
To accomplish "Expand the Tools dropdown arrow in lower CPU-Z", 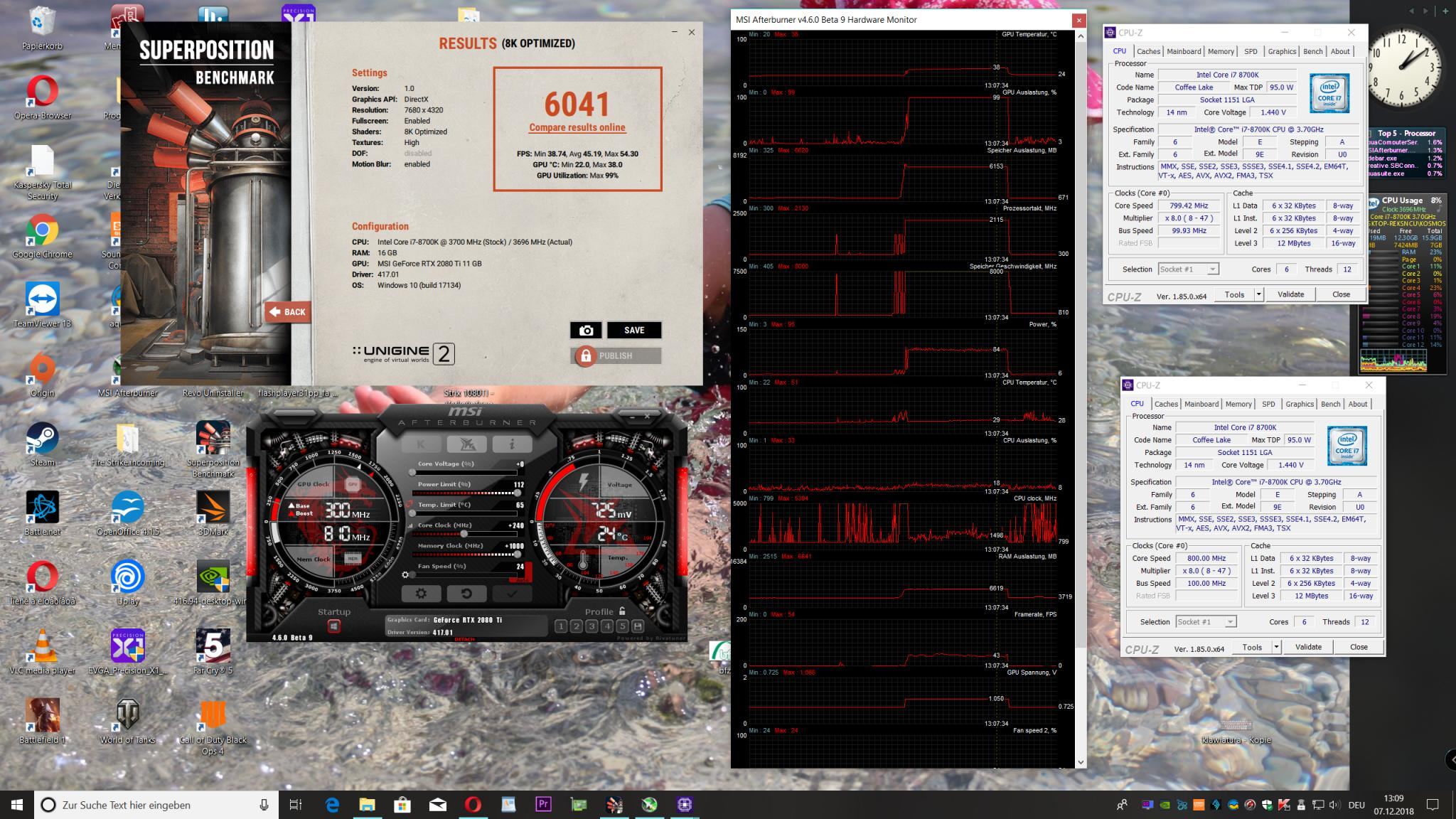I will click(x=1276, y=647).
